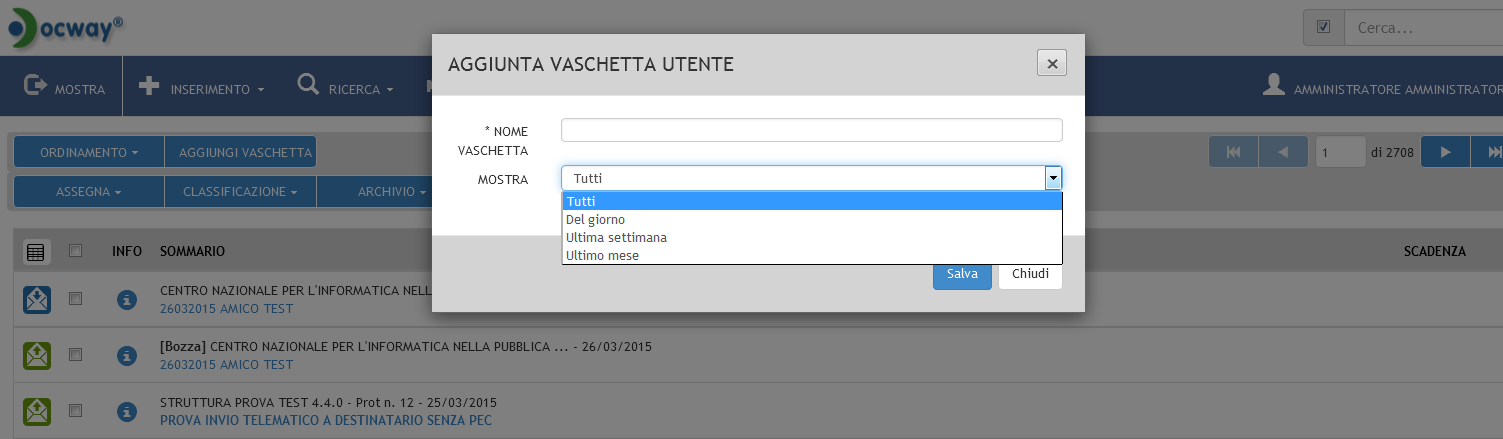Click the green envelope icon for Struttura Prova
The height and width of the screenshot is (439, 1503).
click(x=37, y=411)
